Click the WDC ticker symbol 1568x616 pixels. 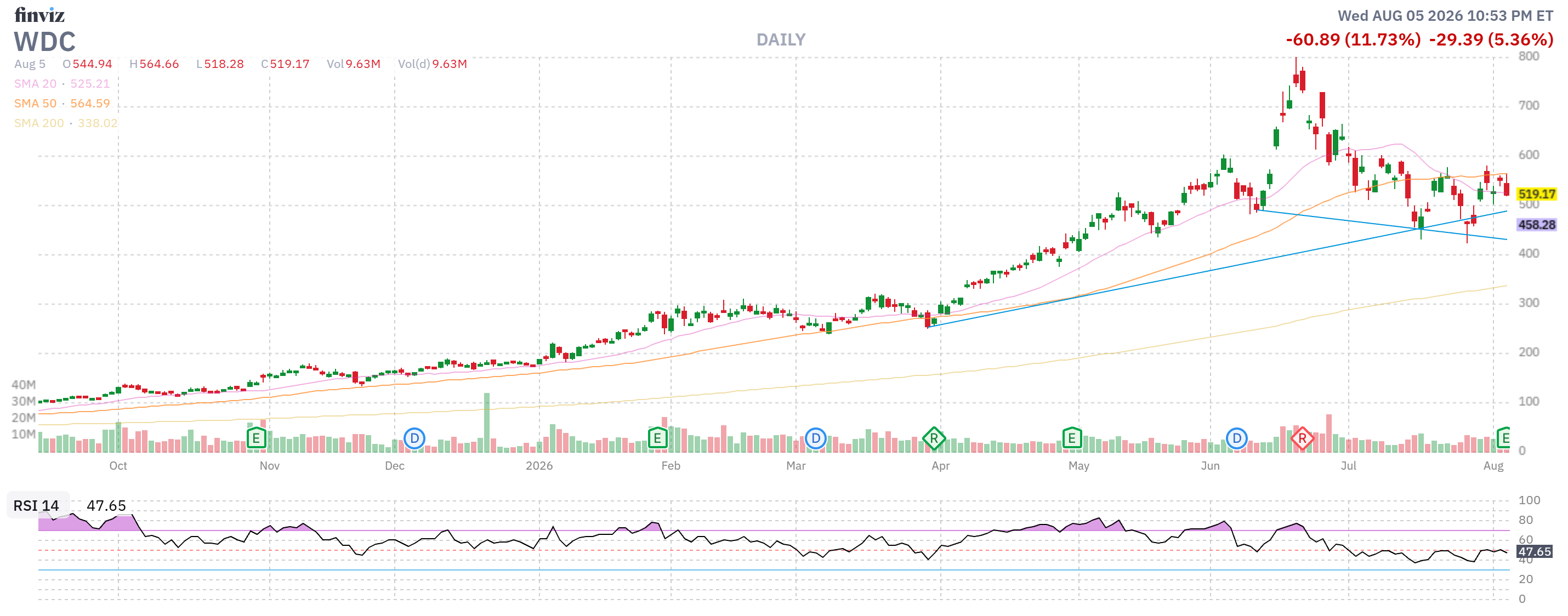pyautogui.click(x=45, y=42)
